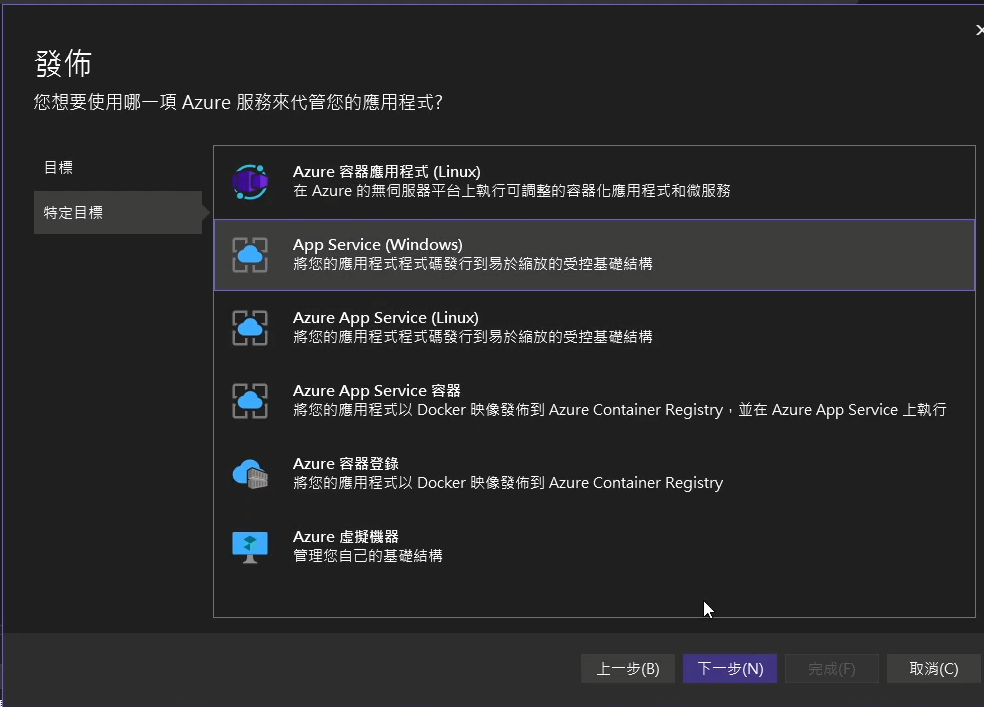
Task: Choose Azure 容器應用程式 (Linux) title
Action: point(387,172)
